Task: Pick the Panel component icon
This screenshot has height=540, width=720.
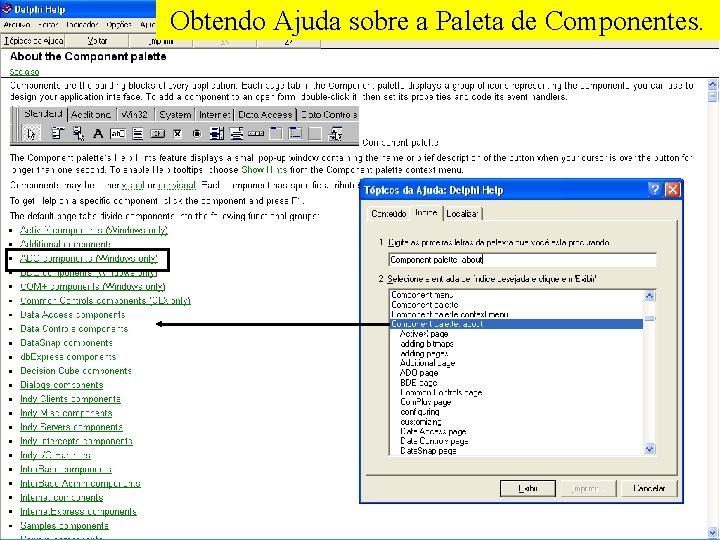Action: coord(315,134)
